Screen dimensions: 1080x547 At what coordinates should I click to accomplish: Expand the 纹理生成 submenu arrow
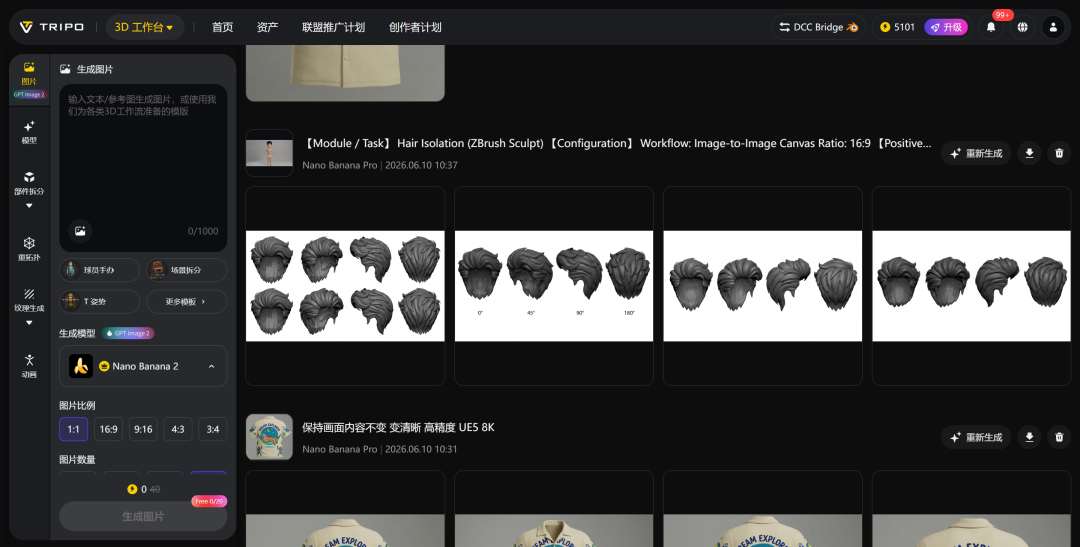[x=29, y=322]
